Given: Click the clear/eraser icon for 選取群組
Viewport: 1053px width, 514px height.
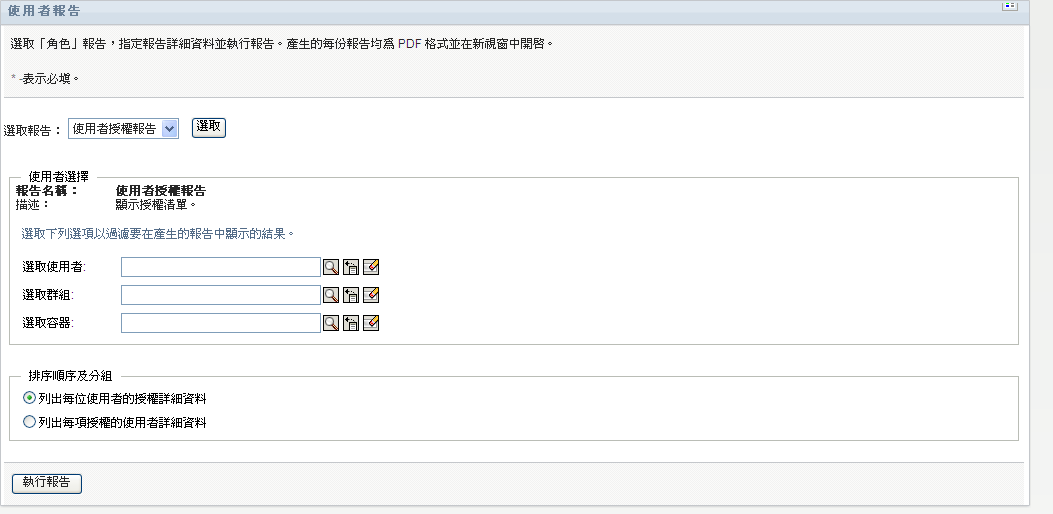Looking at the screenshot, I should [x=371, y=295].
